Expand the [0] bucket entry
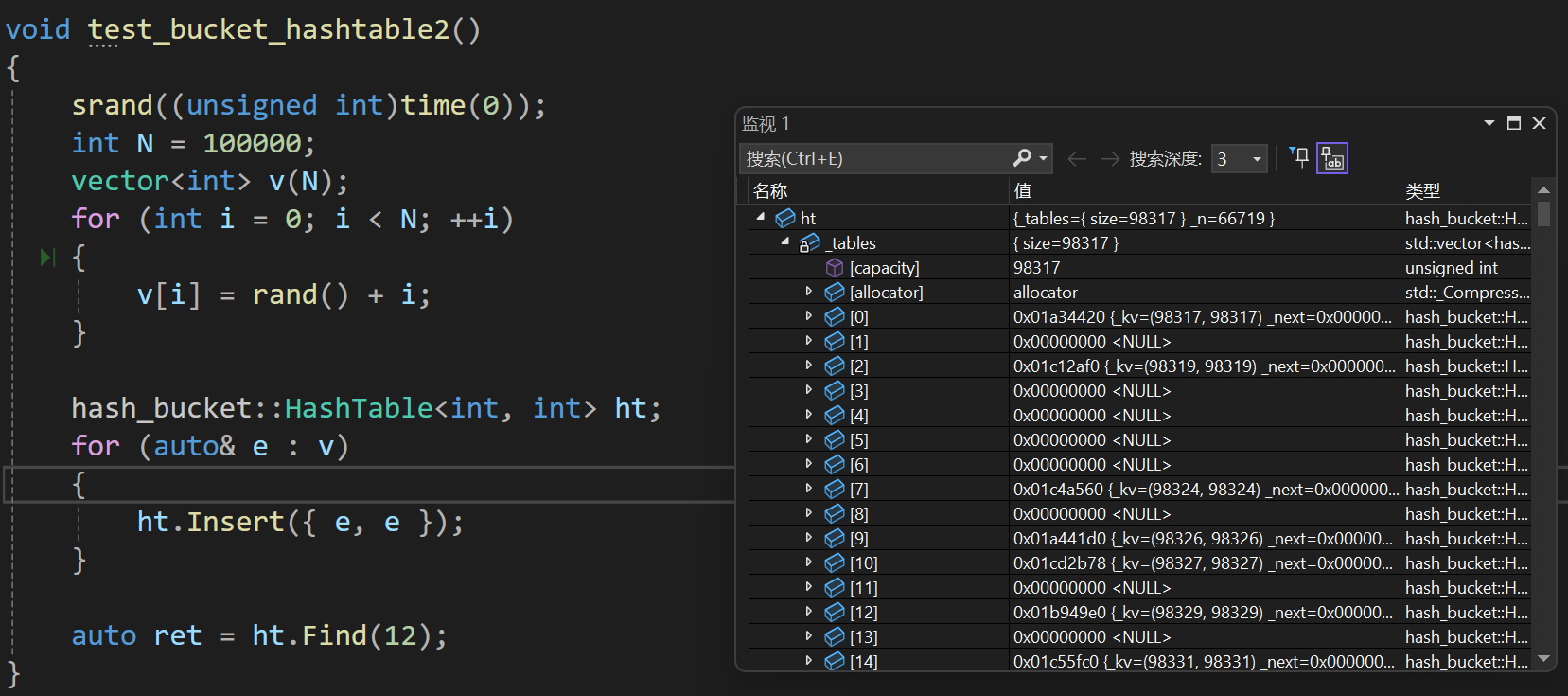 tap(809, 316)
